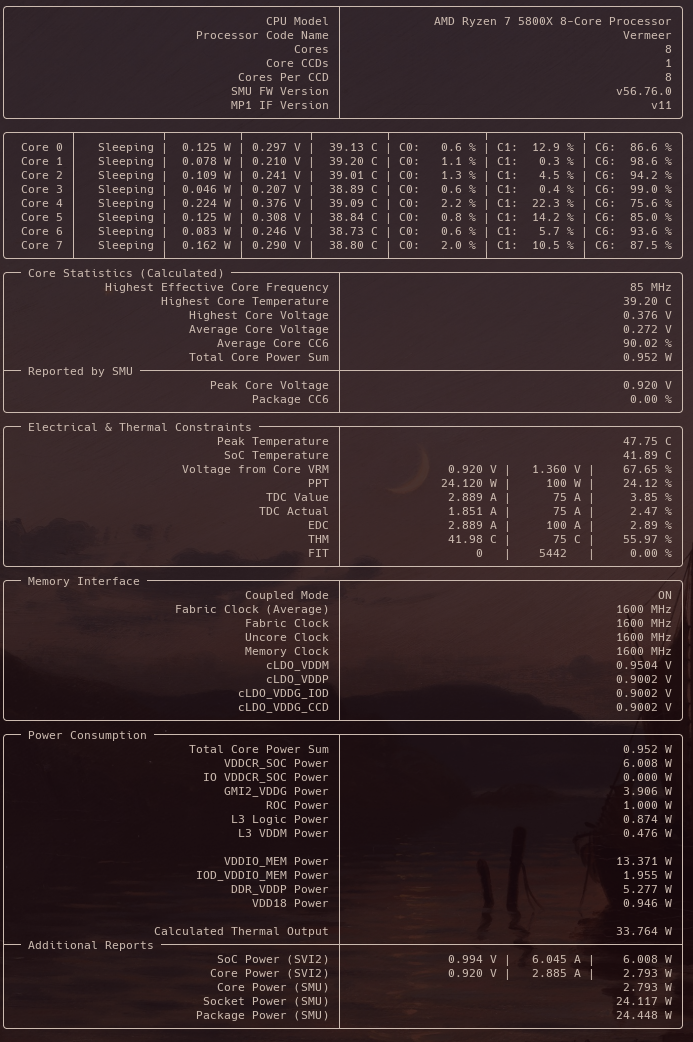This screenshot has width=693, height=1042.
Task: Click the L3 Logic Power label
Action: click(x=280, y=819)
